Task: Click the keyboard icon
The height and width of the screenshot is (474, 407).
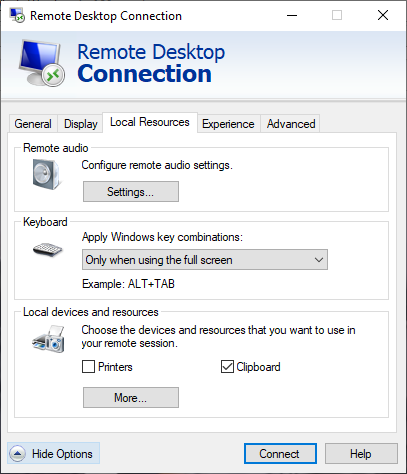Action: [48, 250]
